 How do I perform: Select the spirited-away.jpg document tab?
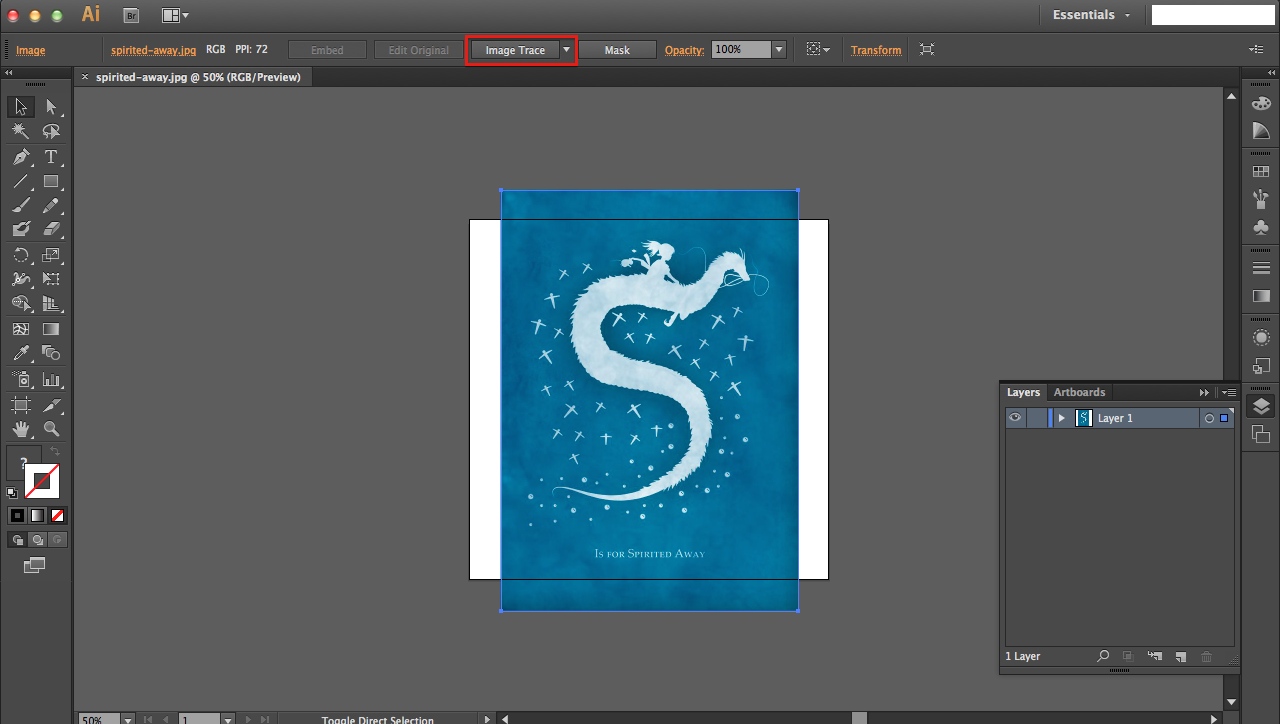coord(198,77)
